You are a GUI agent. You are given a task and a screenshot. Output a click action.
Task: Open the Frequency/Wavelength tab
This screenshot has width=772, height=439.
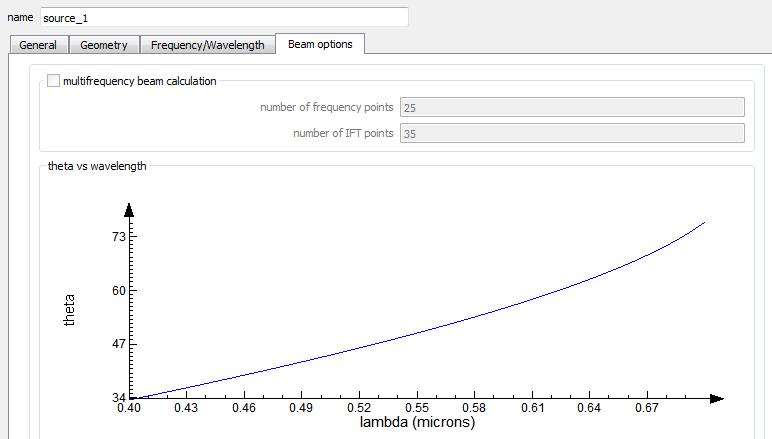click(207, 45)
